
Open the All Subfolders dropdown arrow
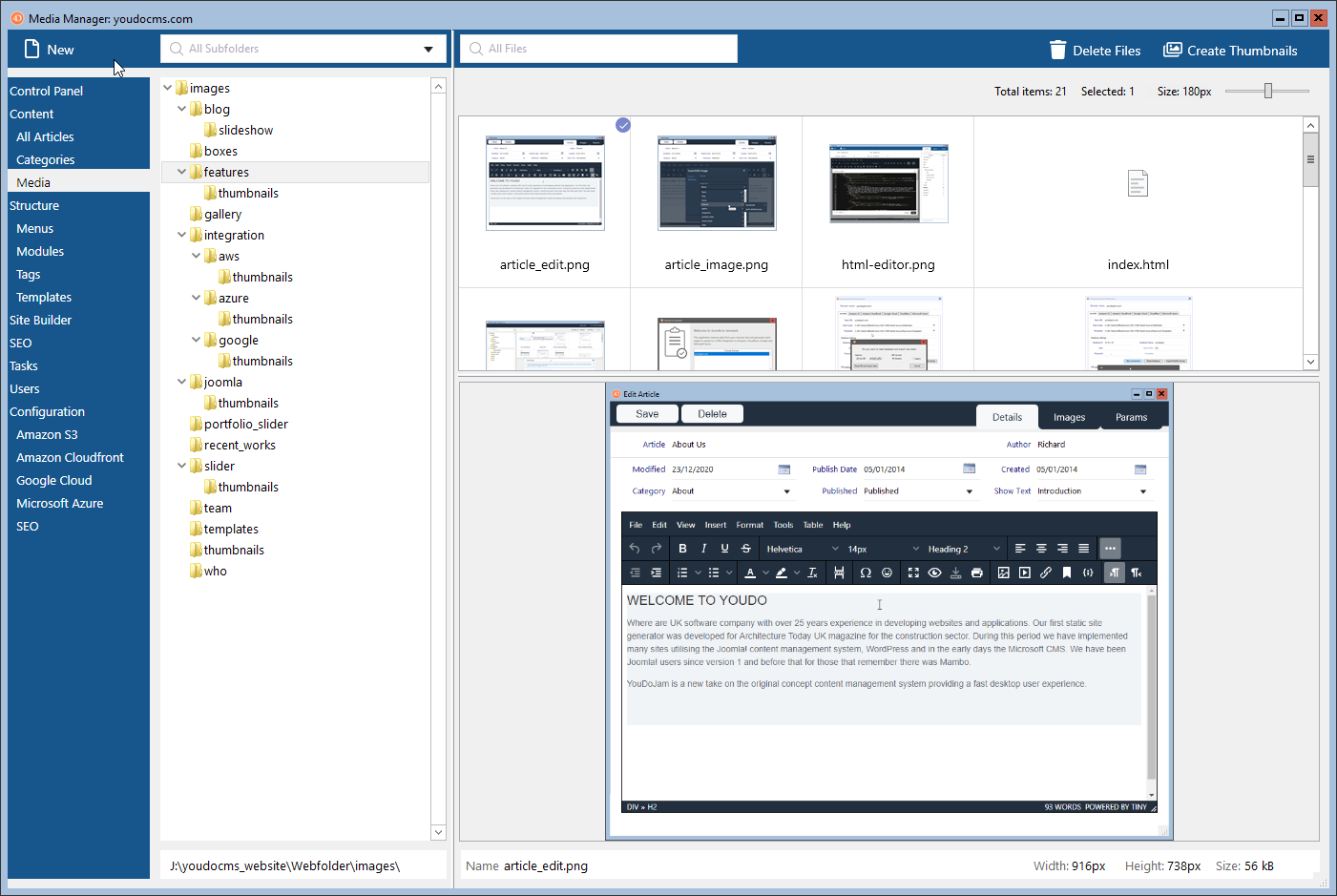coord(428,50)
